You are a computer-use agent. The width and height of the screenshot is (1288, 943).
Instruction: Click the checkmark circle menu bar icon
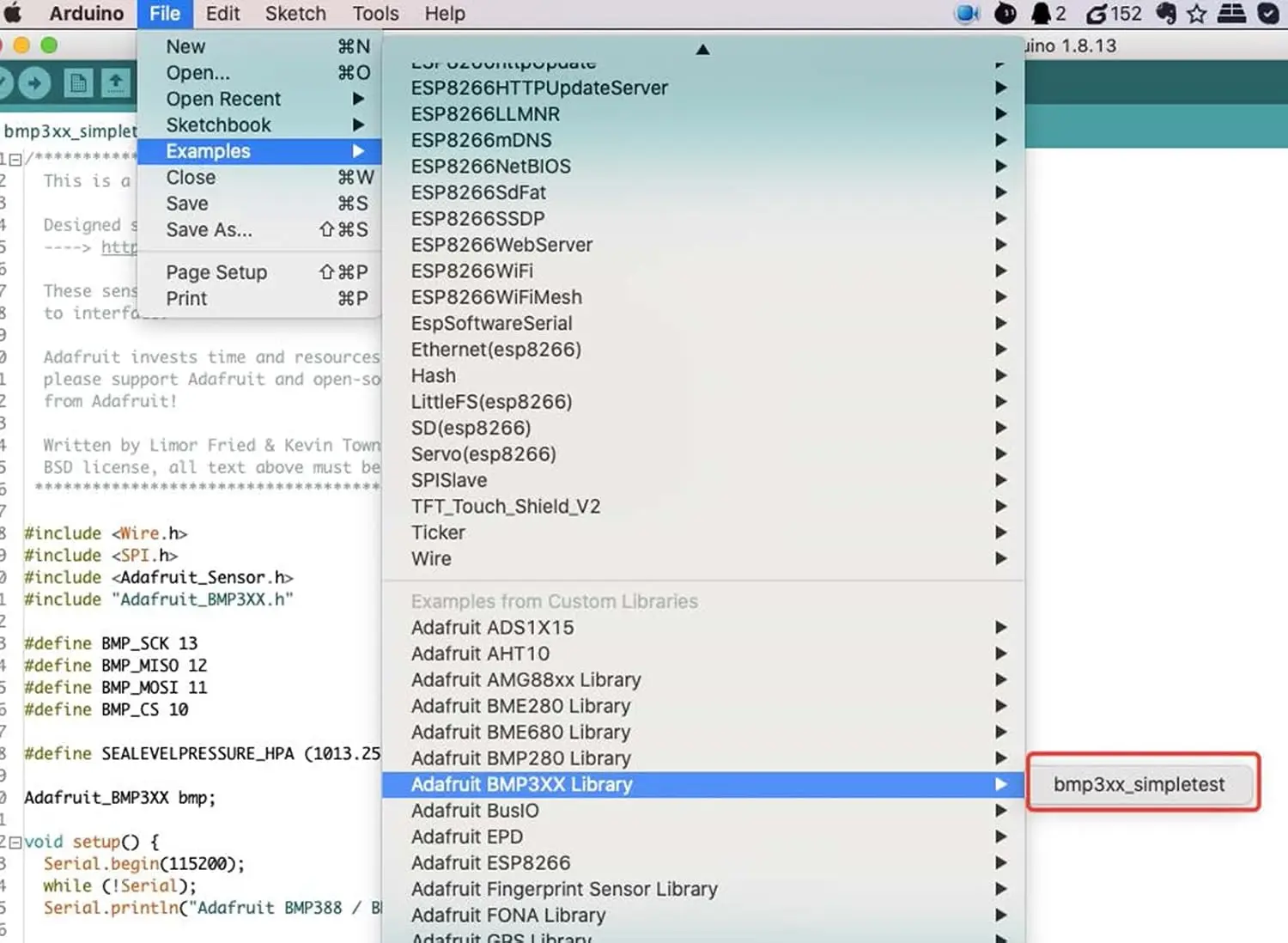click(1268, 13)
